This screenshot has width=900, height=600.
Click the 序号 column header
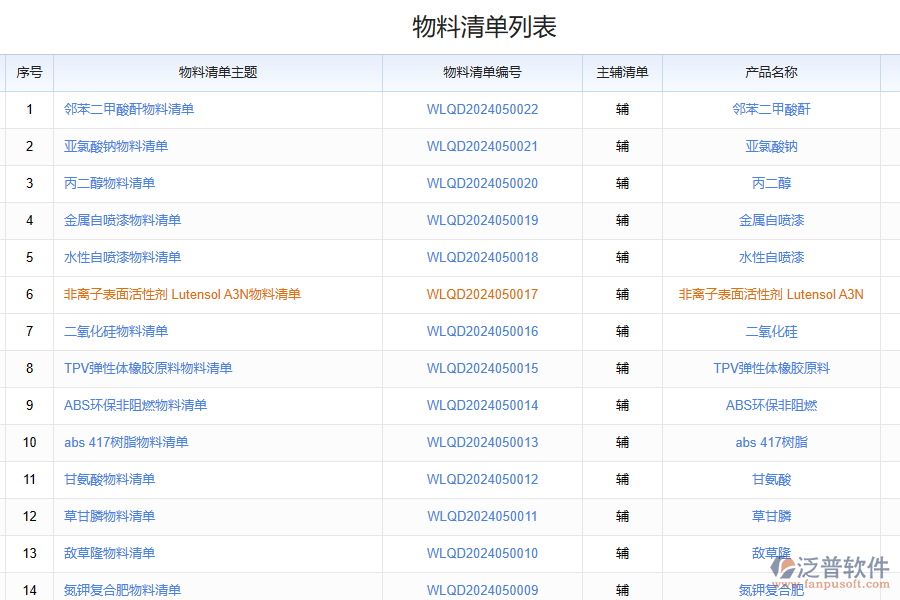(x=29, y=72)
